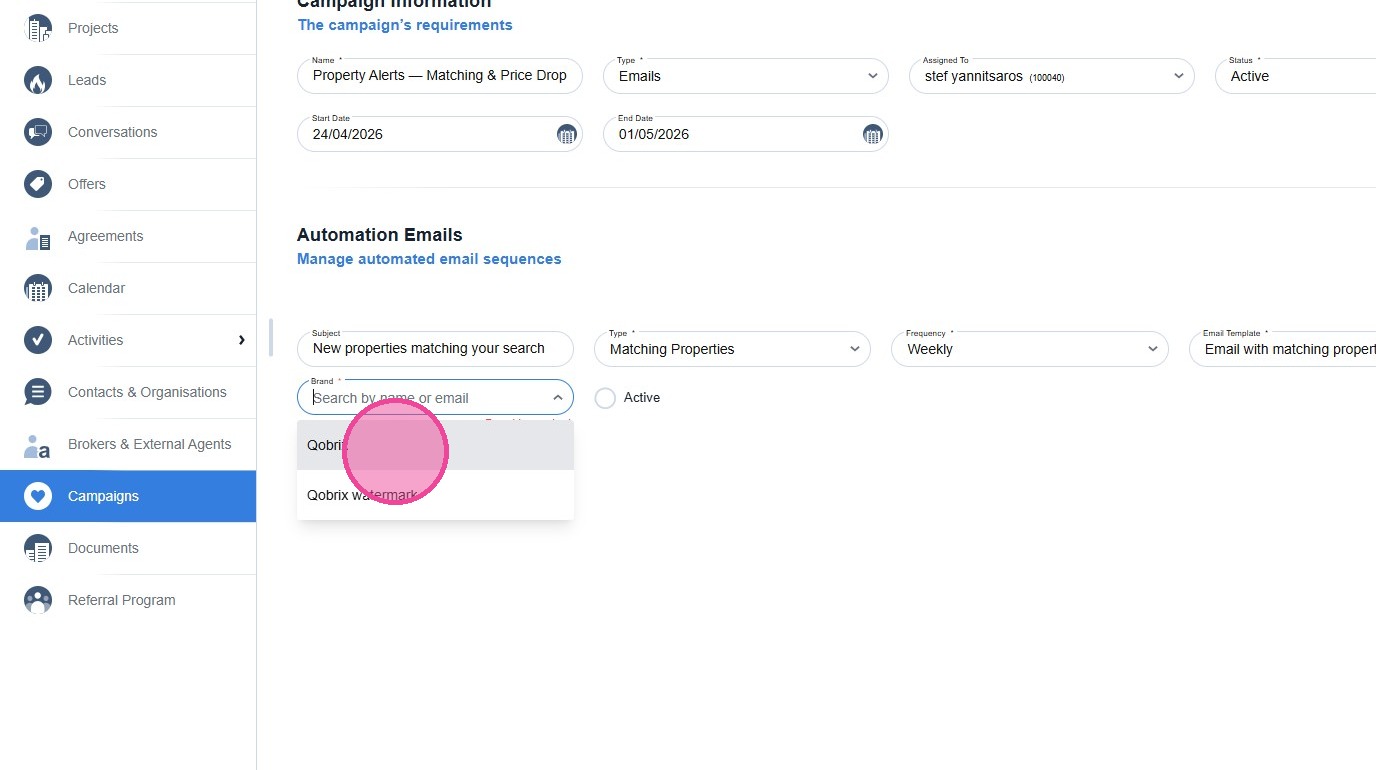Viewport: 1376px width, 770px height.
Task: Click the email Subject input field
Action: coord(435,349)
